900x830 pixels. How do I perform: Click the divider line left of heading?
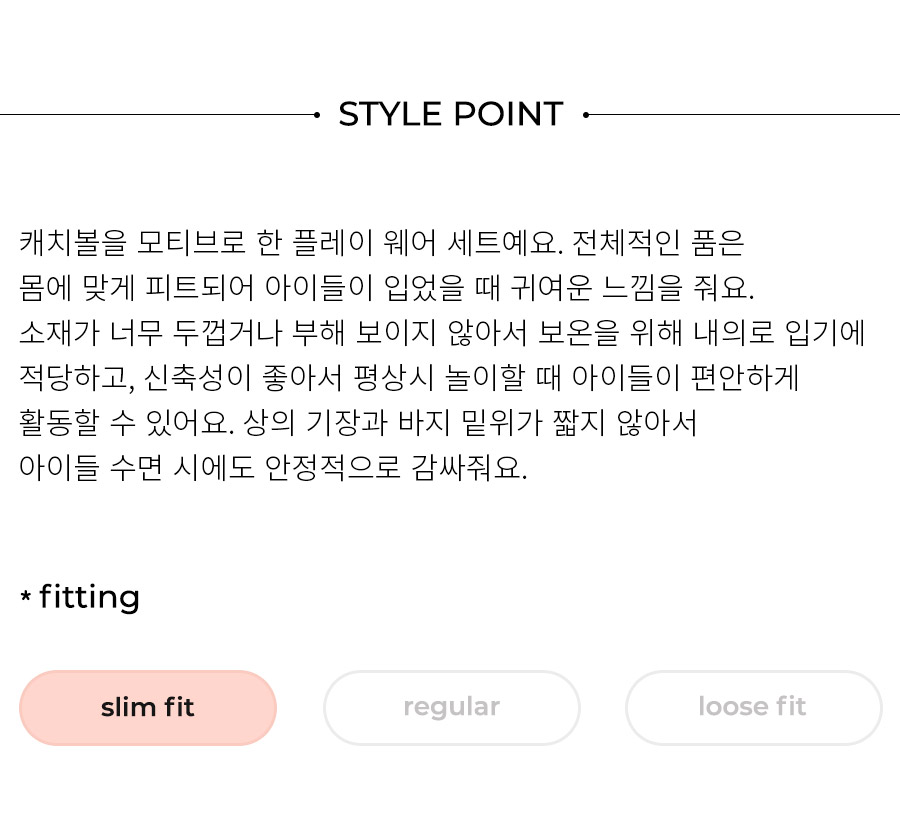[157, 115]
